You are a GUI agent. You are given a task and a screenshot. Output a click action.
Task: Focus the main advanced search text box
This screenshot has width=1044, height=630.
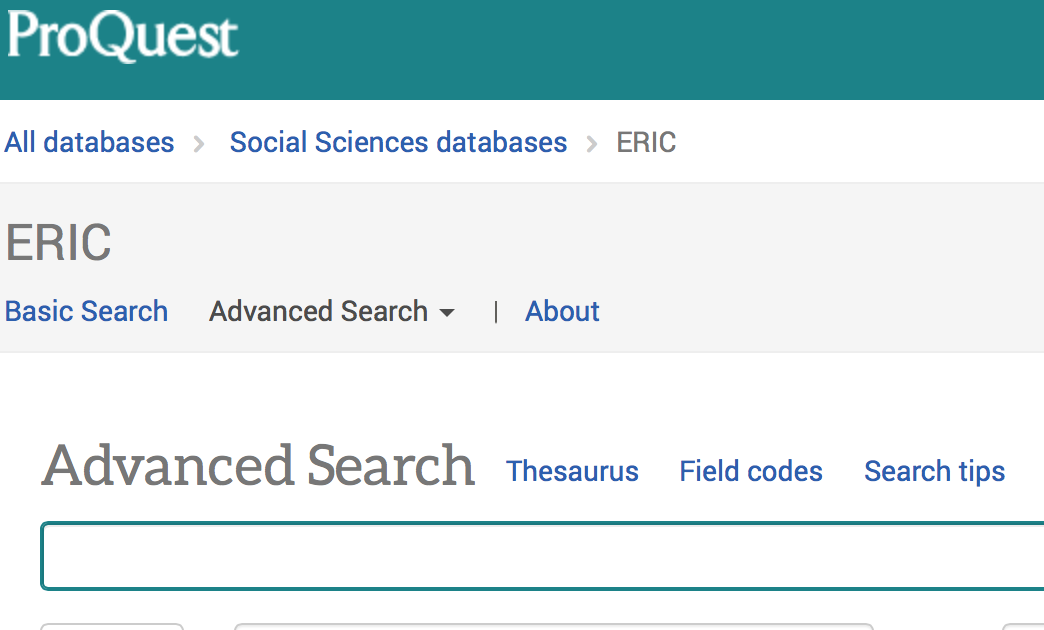[540, 556]
